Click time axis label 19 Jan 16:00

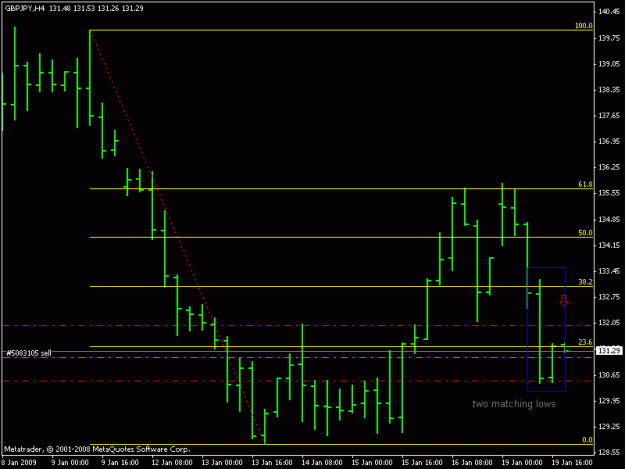click(x=572, y=463)
